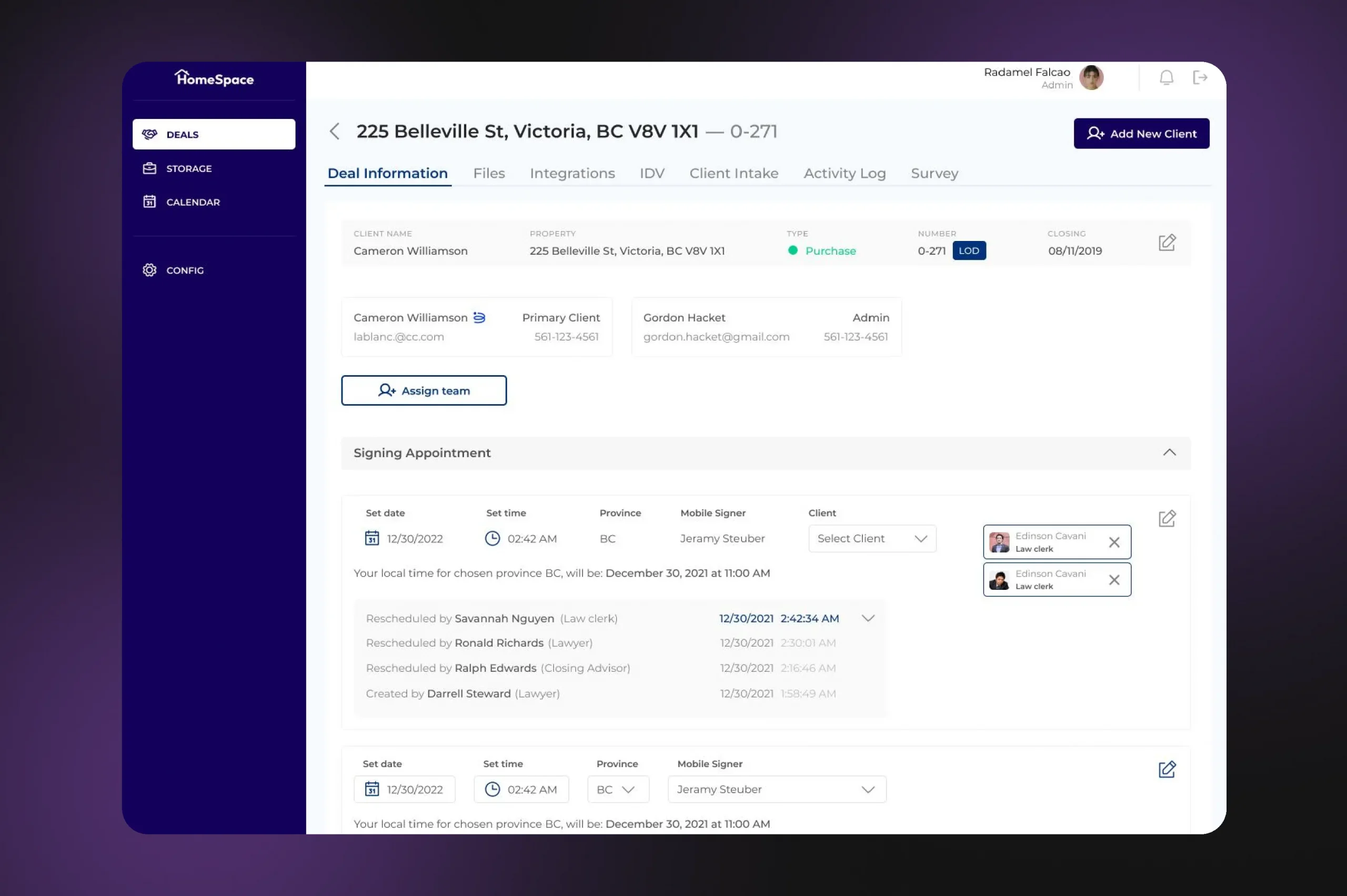Click edit icon on first signing appointment
This screenshot has height=896, width=1347.
click(1167, 519)
